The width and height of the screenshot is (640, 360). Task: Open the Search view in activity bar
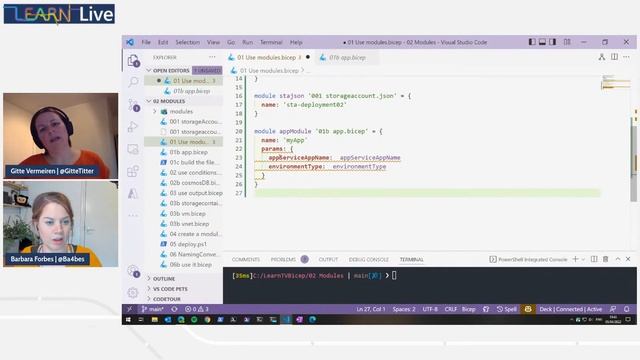coord(133,82)
